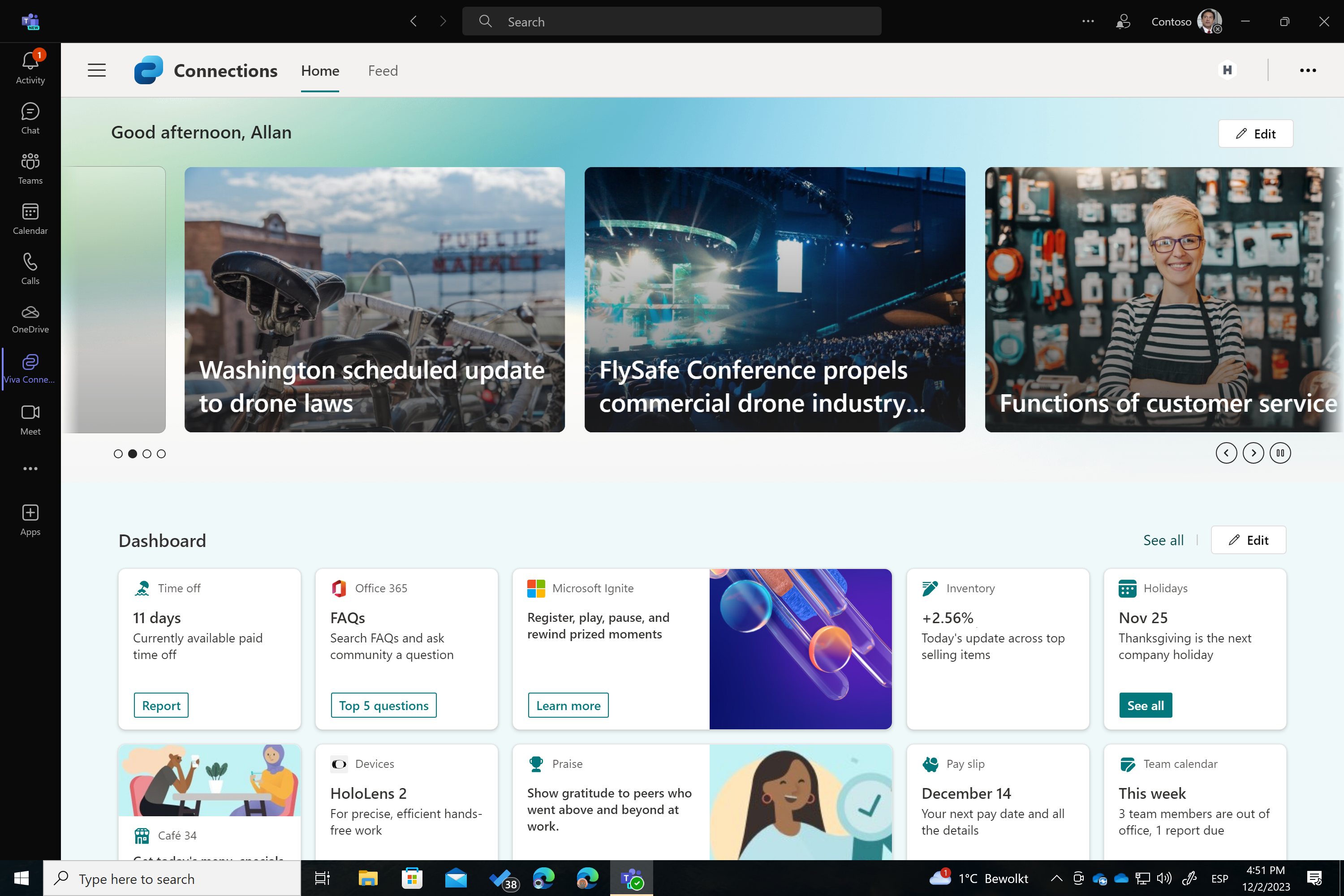Switch to the Home tab
The height and width of the screenshot is (896, 1344).
click(x=319, y=70)
